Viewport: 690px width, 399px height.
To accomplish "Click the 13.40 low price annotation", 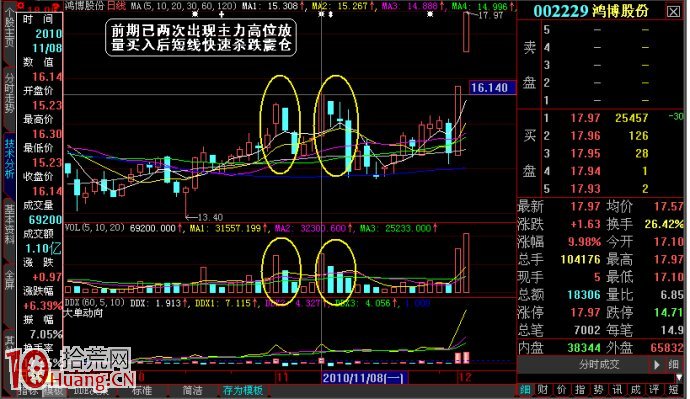I will tap(210, 217).
